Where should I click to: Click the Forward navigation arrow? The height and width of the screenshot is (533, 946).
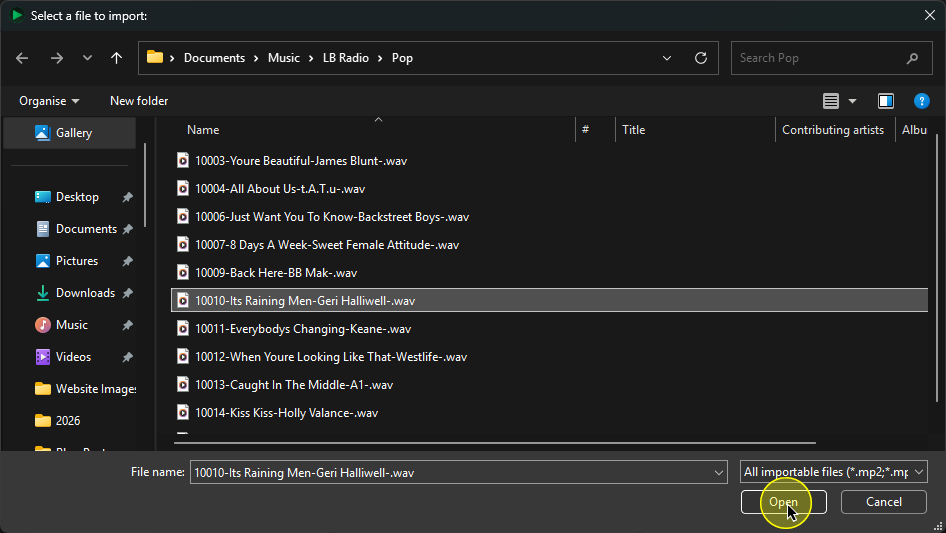coord(57,58)
